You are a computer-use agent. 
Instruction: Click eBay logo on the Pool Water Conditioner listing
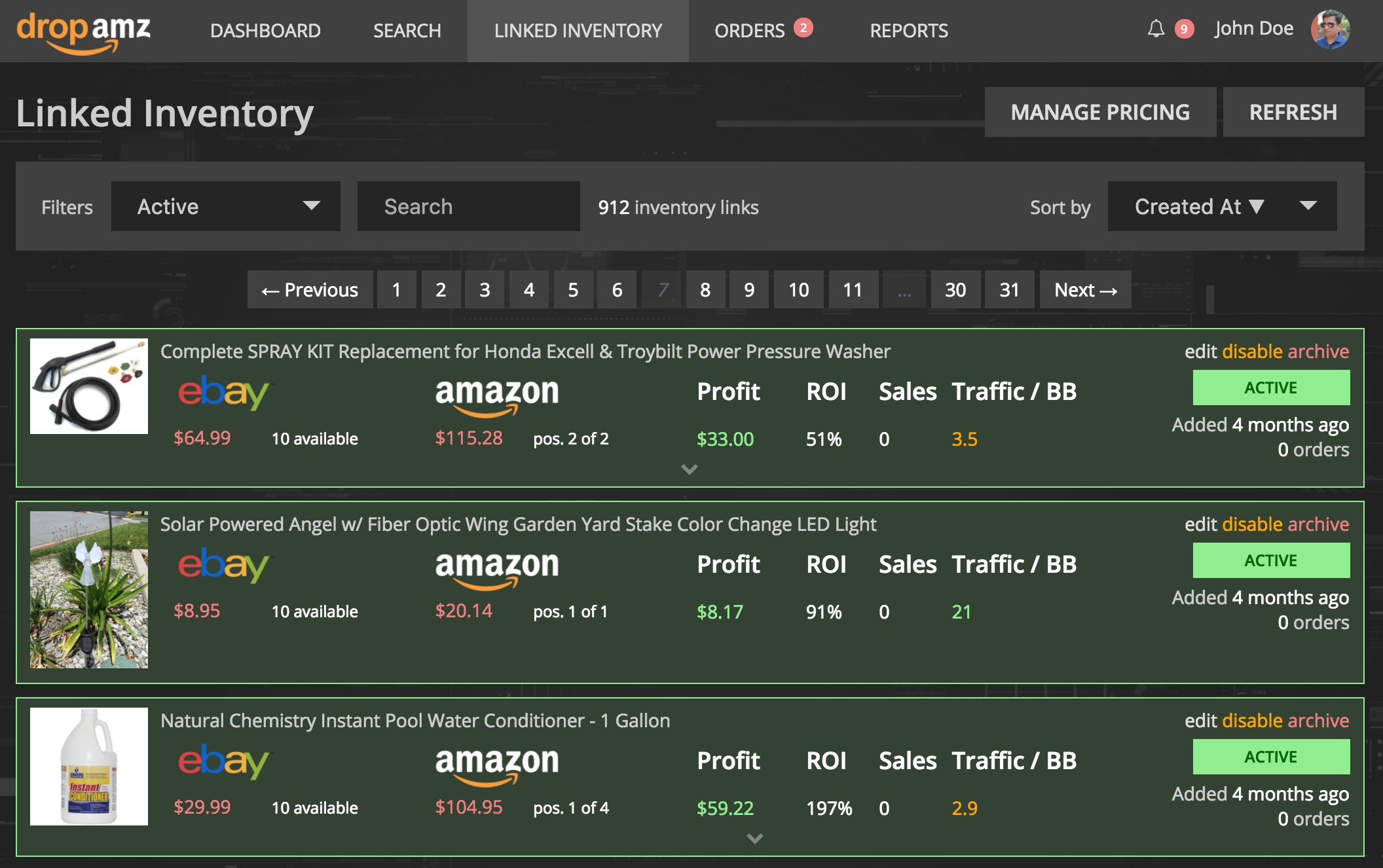pos(223,761)
